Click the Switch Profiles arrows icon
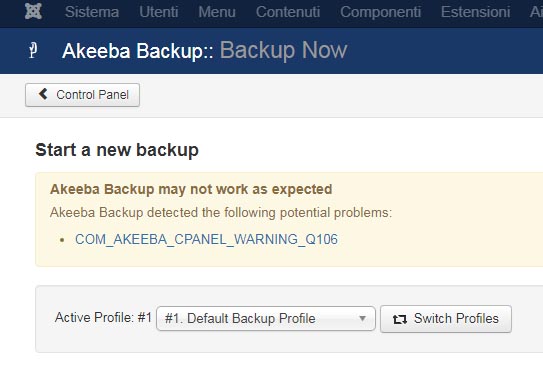 coord(400,319)
